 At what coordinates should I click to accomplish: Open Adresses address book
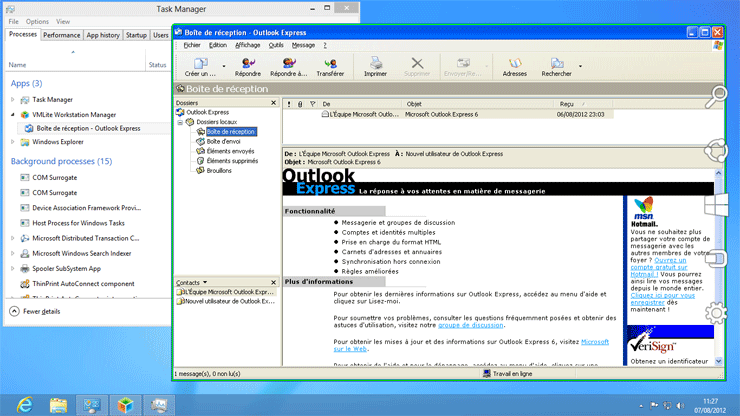pos(515,66)
